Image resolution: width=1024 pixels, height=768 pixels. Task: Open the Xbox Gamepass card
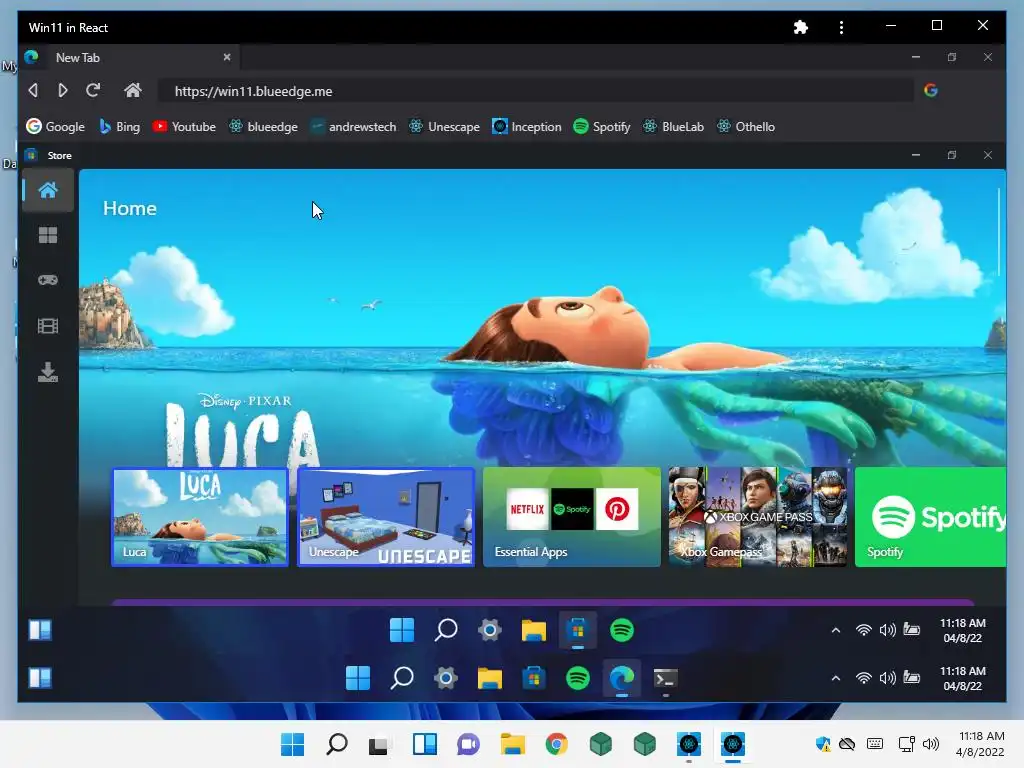(x=758, y=517)
